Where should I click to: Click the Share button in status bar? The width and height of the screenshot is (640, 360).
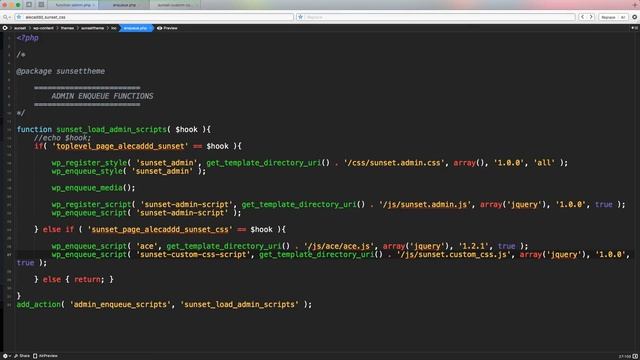pos(22,356)
